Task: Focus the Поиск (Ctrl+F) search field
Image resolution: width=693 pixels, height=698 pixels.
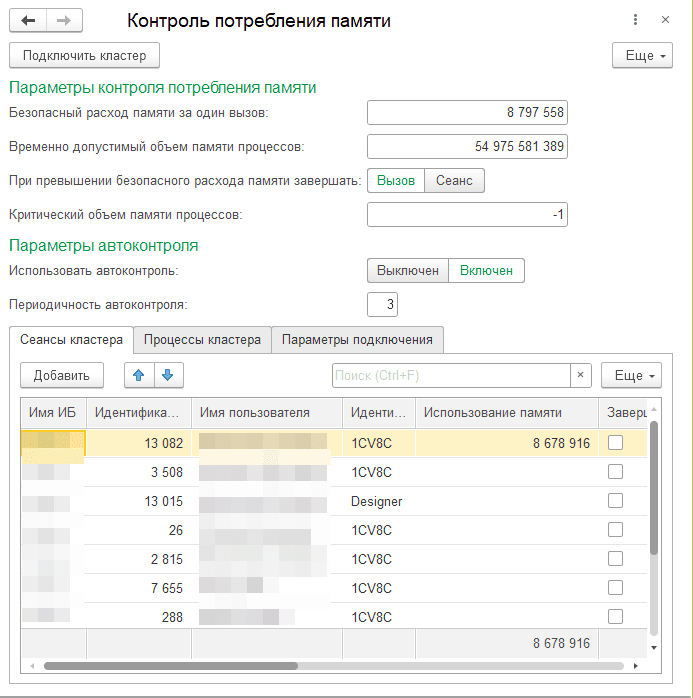Action: coord(450,375)
